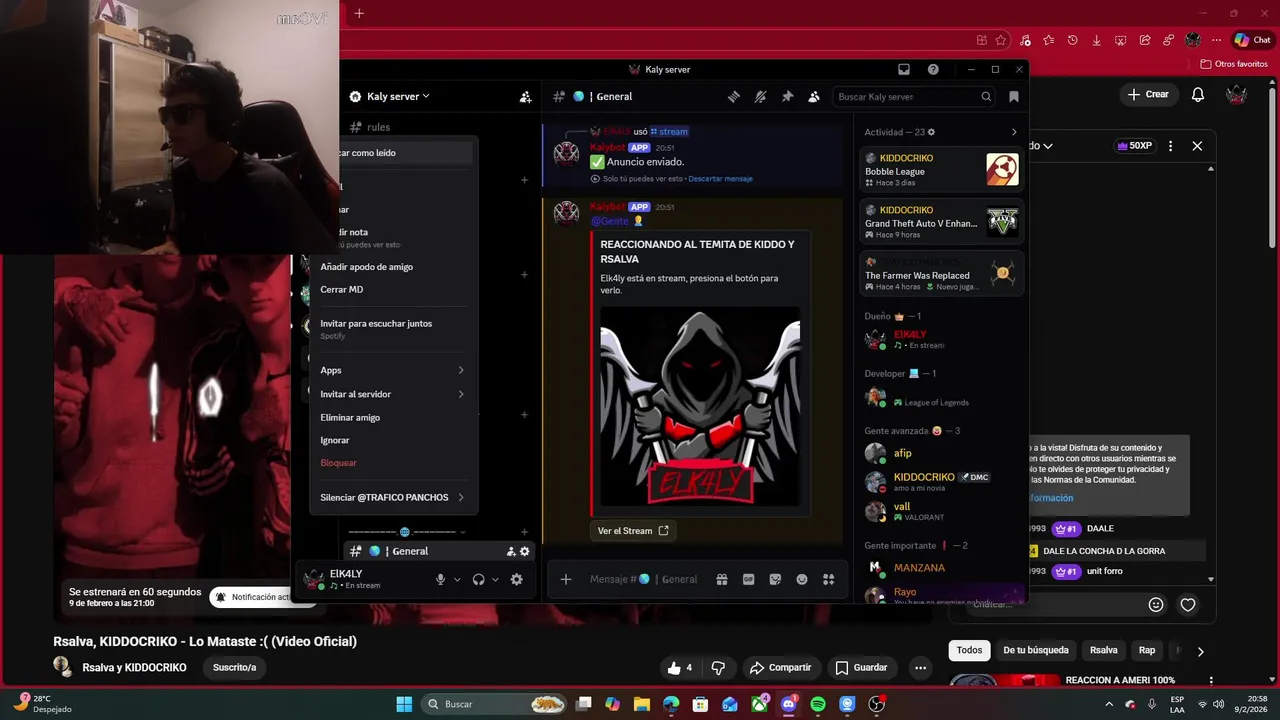
Task: Like the YouTube video thumbs up
Action: [x=680, y=667]
